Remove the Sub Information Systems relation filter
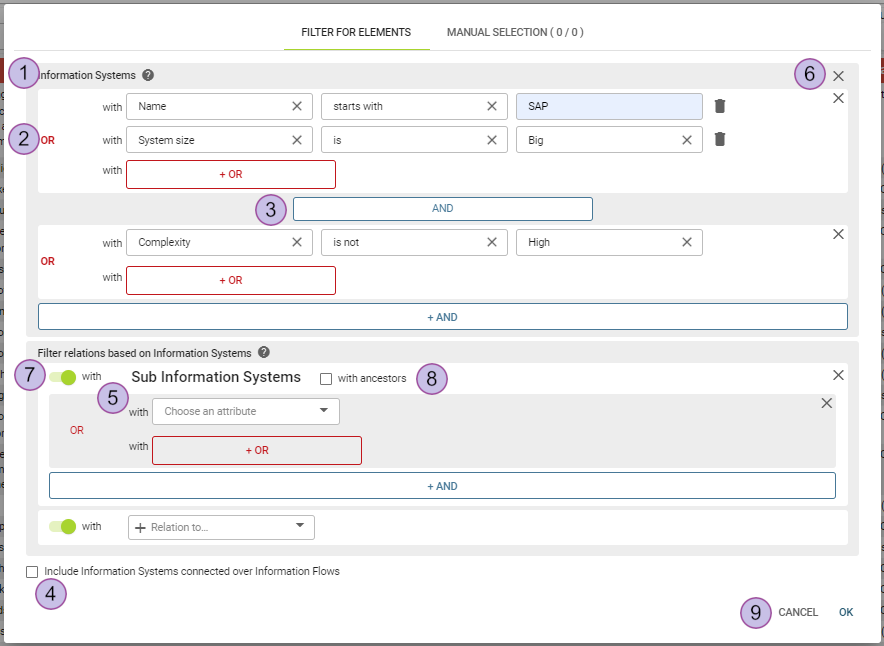This screenshot has height=646, width=884. [x=838, y=375]
